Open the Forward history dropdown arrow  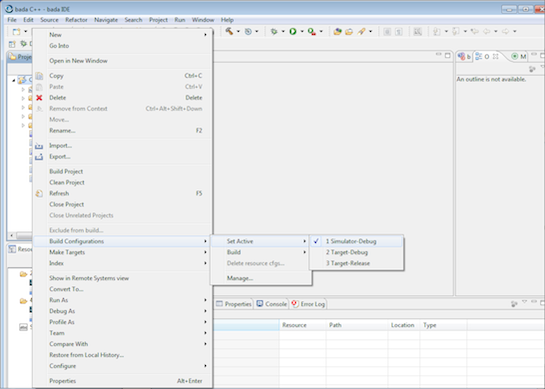[x=515, y=32]
